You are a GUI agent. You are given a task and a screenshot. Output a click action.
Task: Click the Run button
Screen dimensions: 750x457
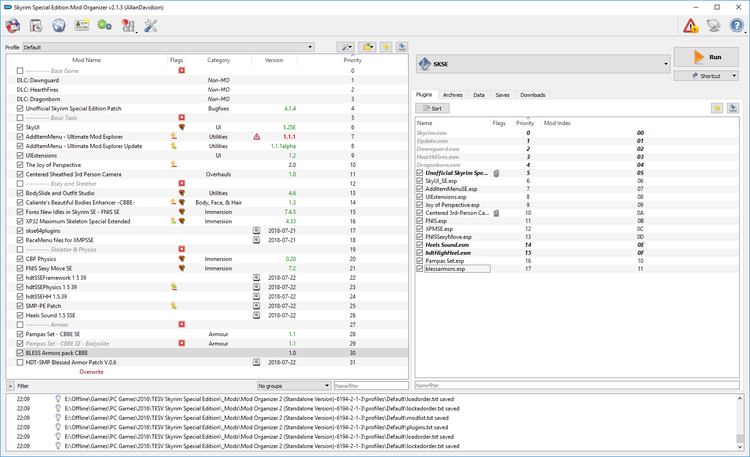(x=706, y=57)
